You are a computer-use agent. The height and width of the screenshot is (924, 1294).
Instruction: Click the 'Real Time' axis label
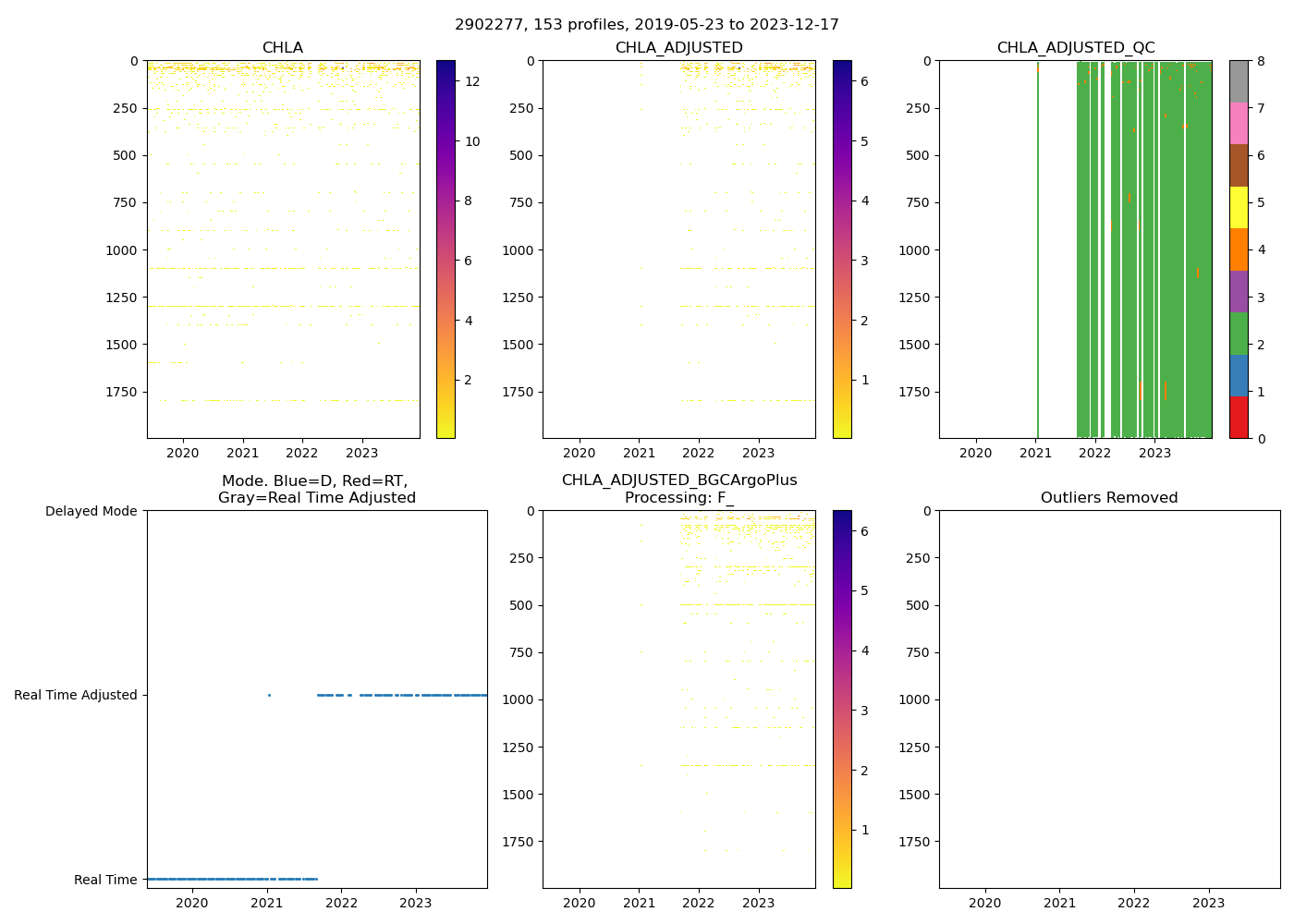[x=105, y=880]
